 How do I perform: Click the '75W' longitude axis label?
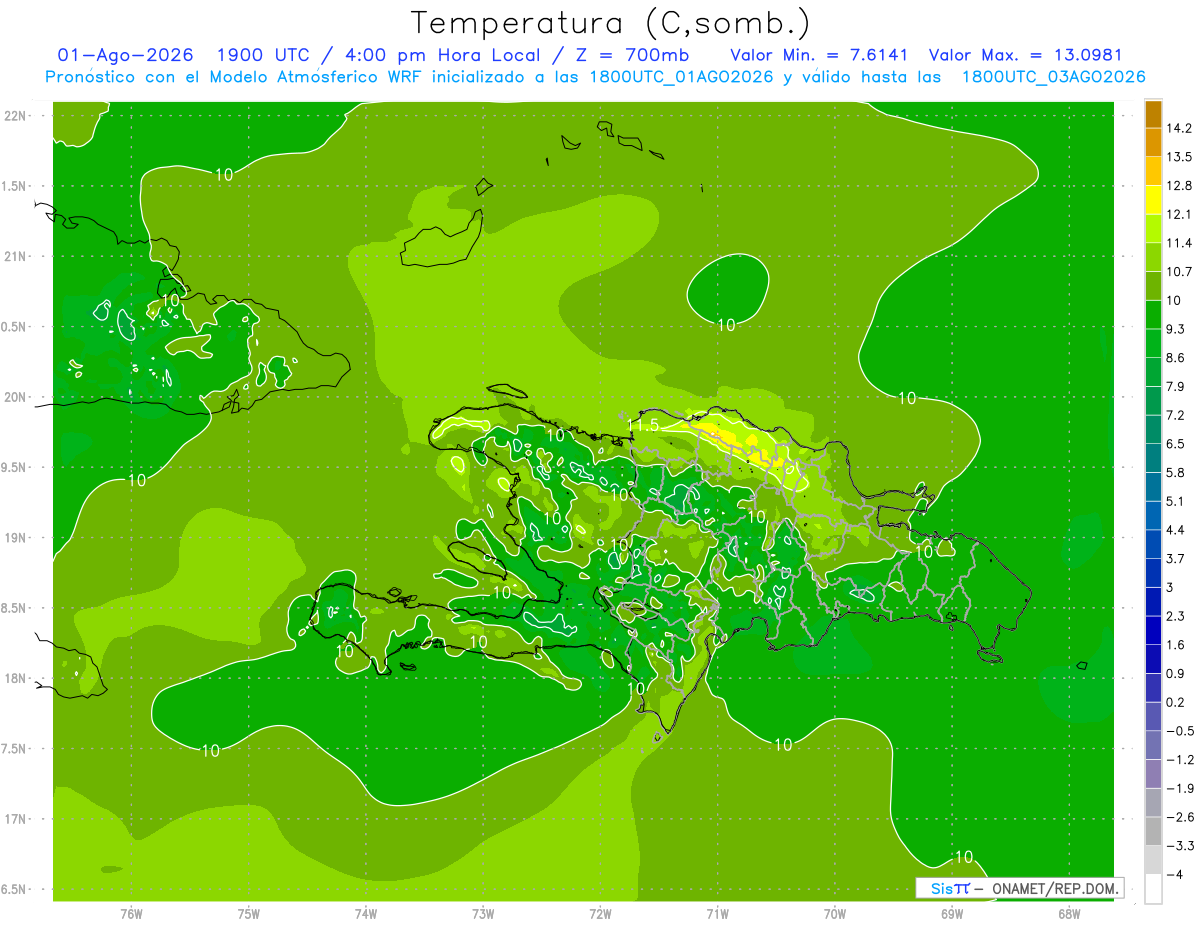tap(248, 914)
